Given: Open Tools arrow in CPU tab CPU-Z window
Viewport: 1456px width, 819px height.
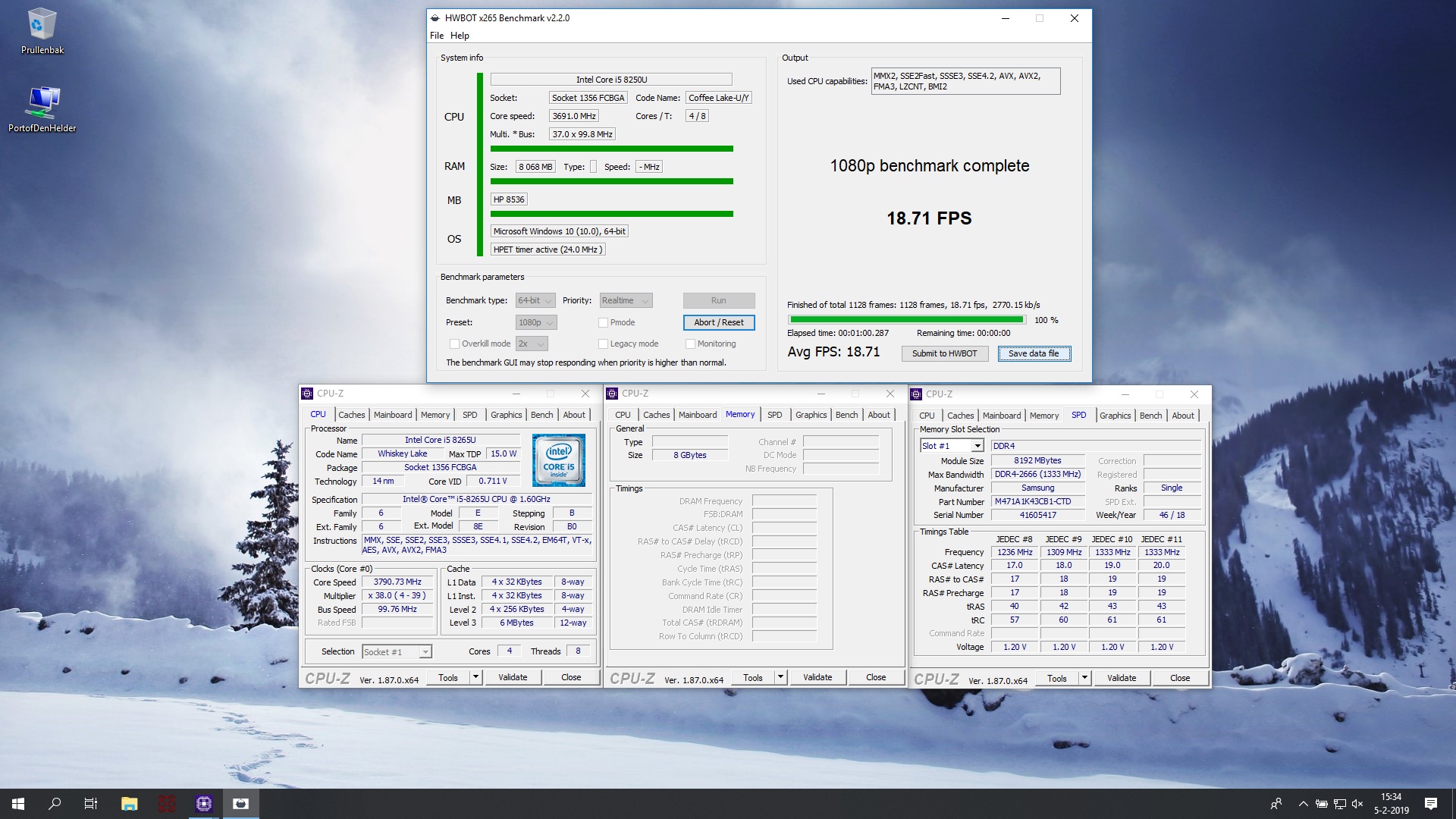Looking at the screenshot, I should click(476, 677).
